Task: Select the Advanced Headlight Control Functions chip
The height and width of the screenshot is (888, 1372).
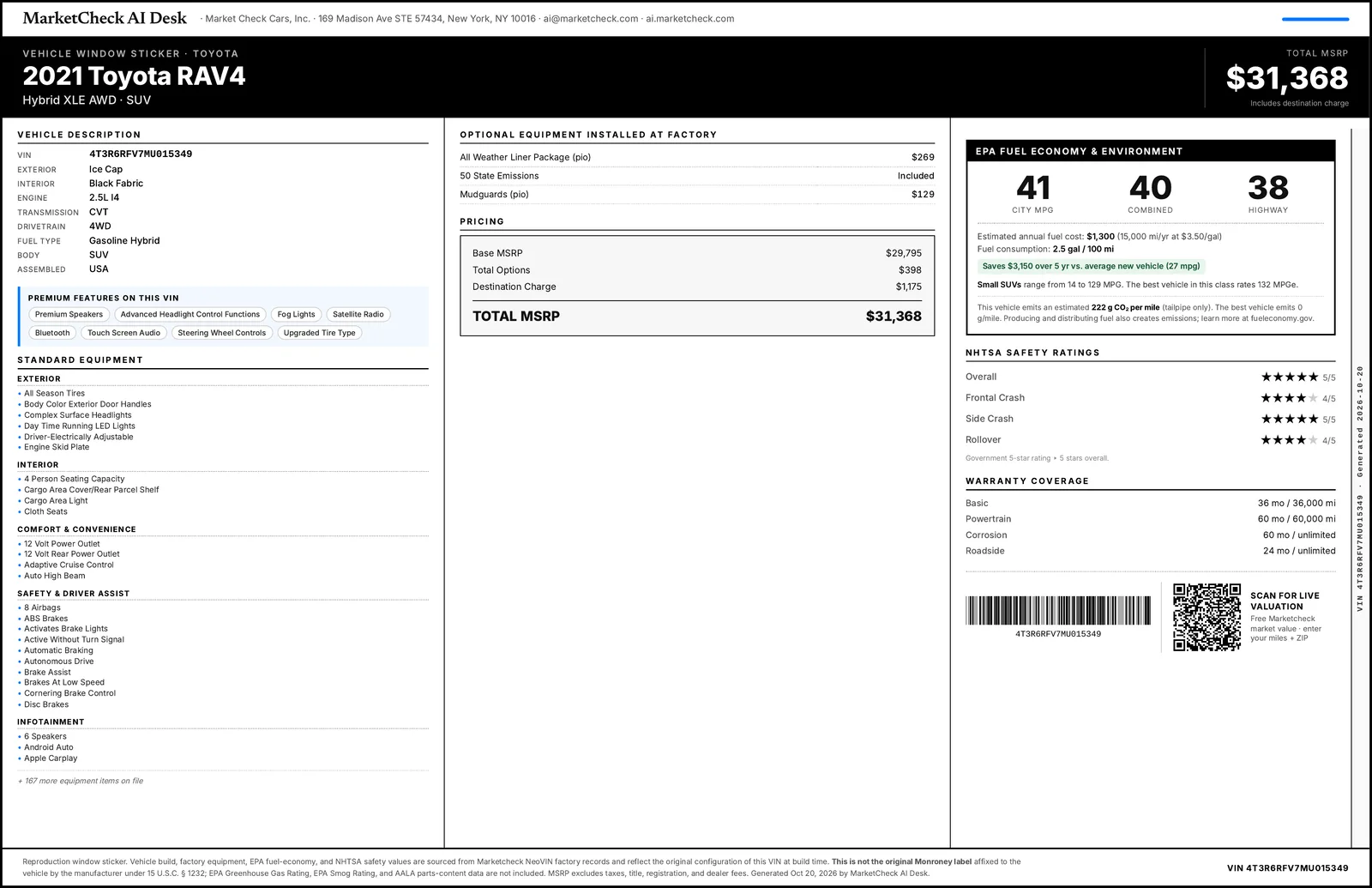Action: [190, 315]
